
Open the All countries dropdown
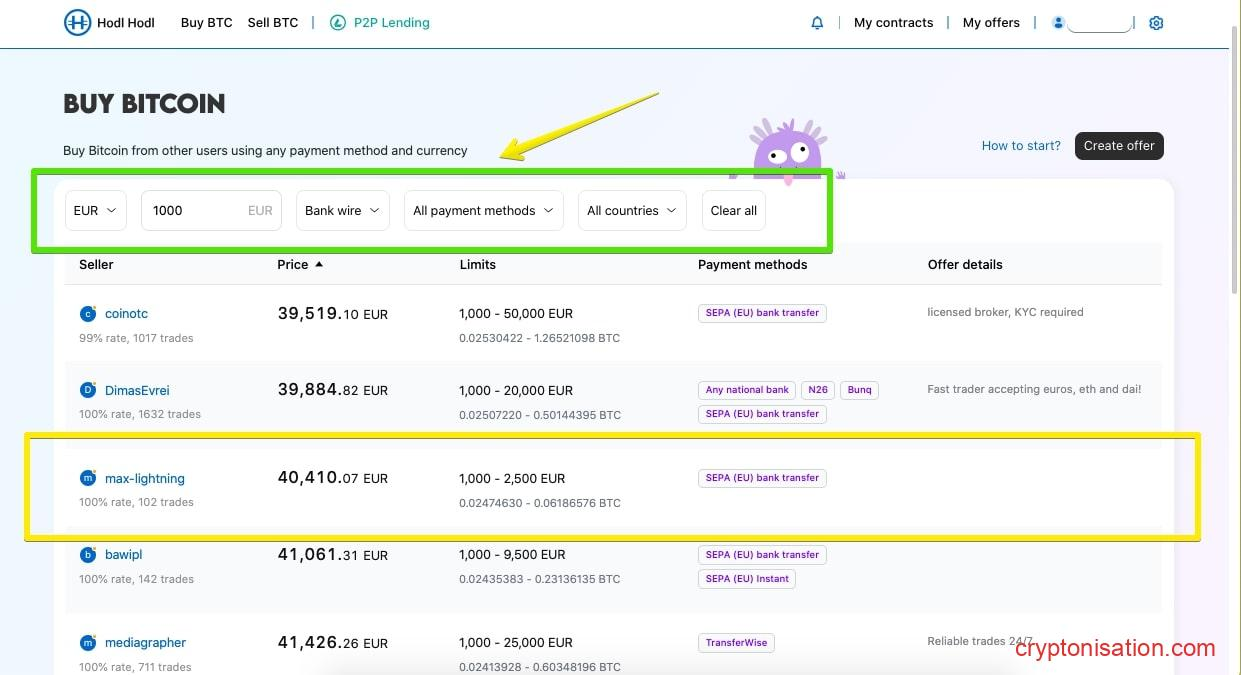(632, 210)
